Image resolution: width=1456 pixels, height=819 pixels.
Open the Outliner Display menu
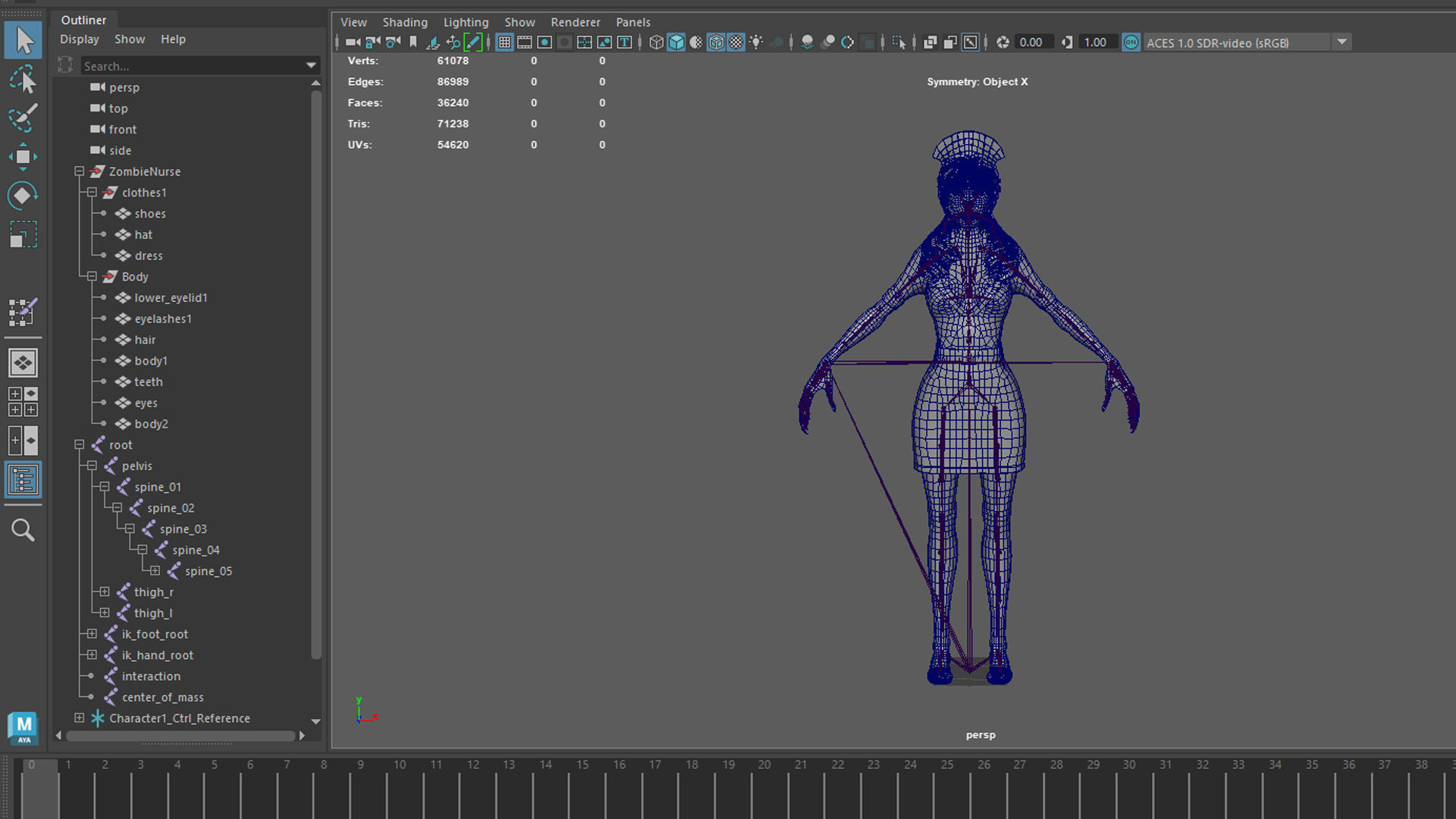[79, 39]
